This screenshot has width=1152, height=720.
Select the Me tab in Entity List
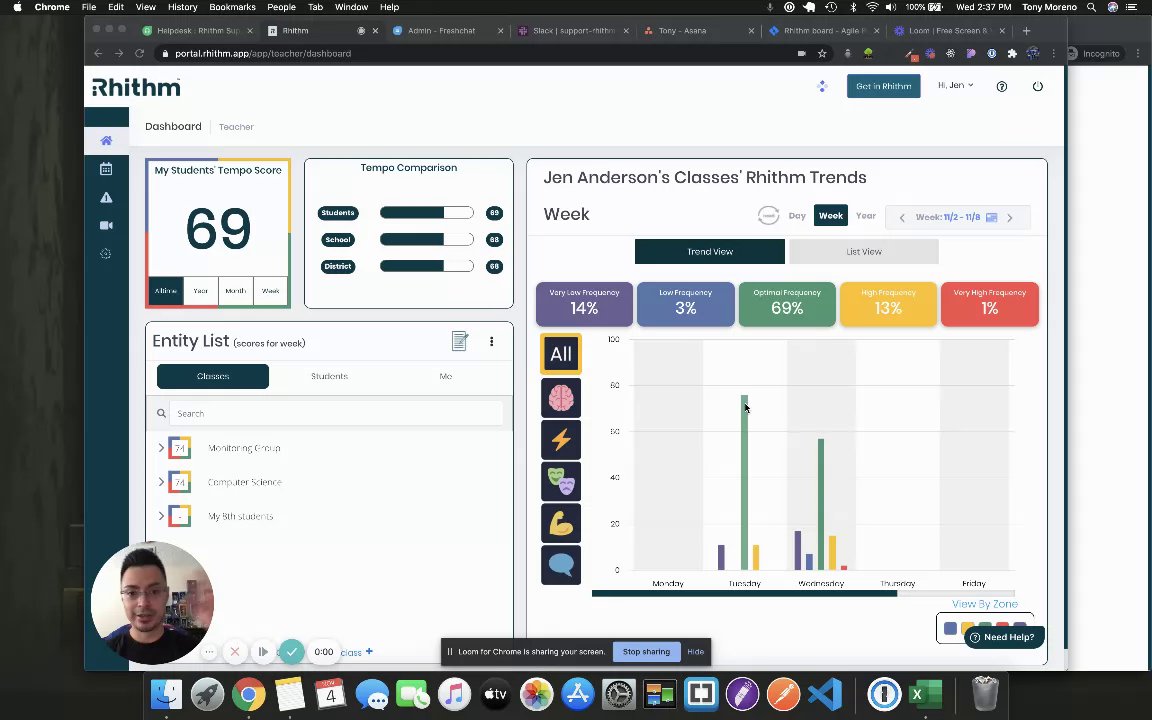445,376
